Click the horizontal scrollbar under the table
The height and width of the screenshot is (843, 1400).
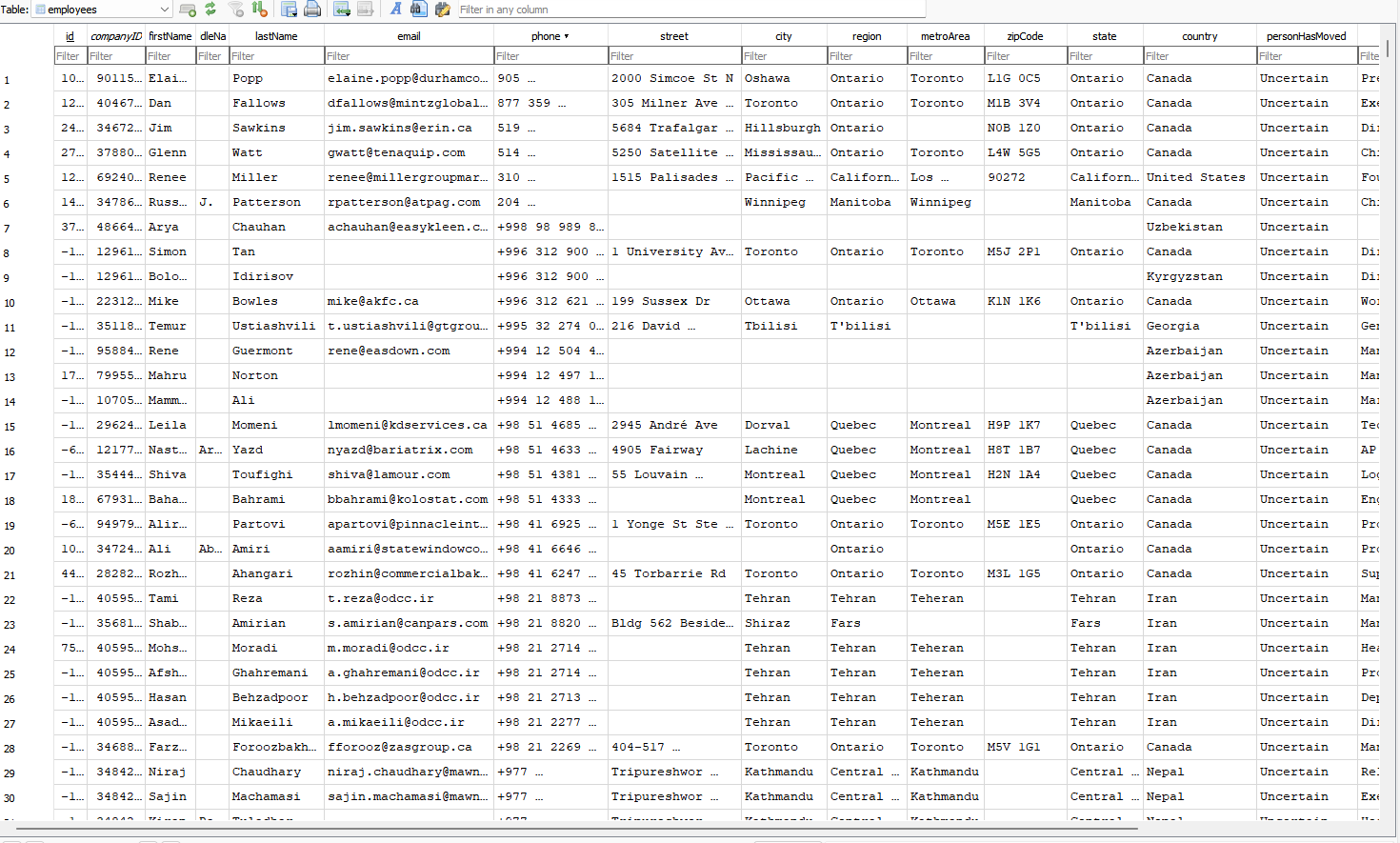coord(667,826)
